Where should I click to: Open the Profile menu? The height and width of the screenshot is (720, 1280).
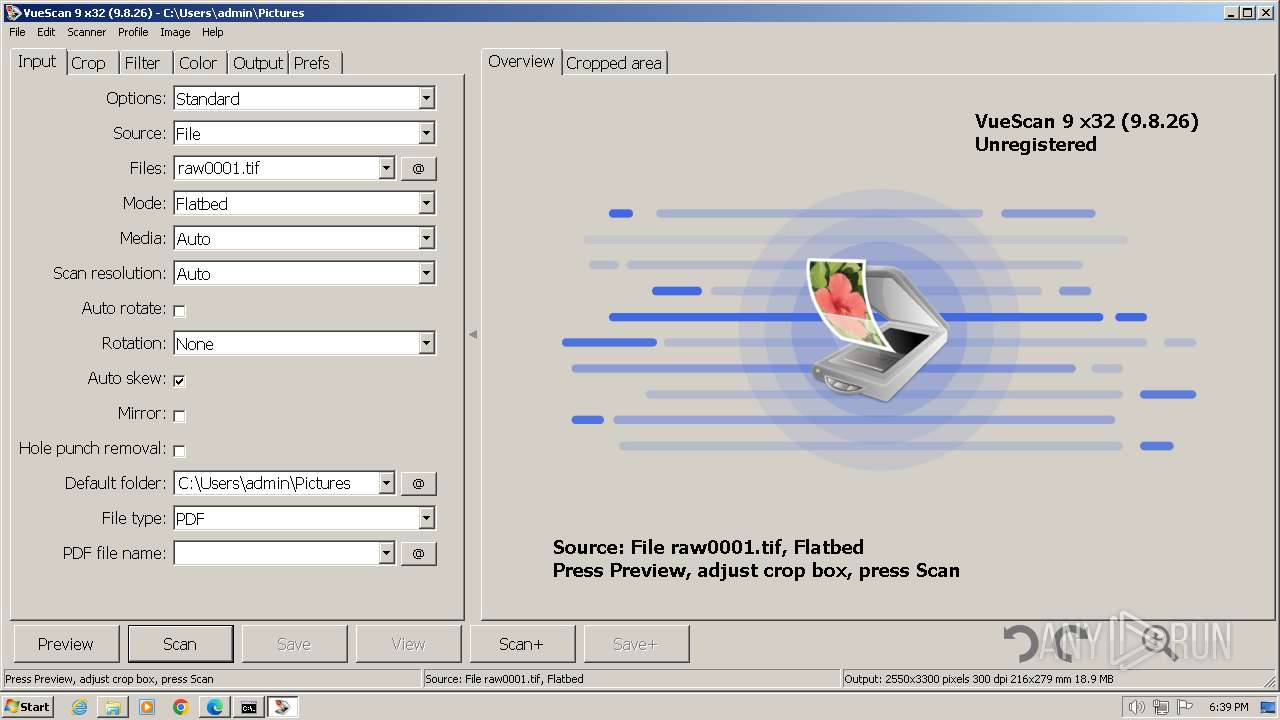[133, 32]
